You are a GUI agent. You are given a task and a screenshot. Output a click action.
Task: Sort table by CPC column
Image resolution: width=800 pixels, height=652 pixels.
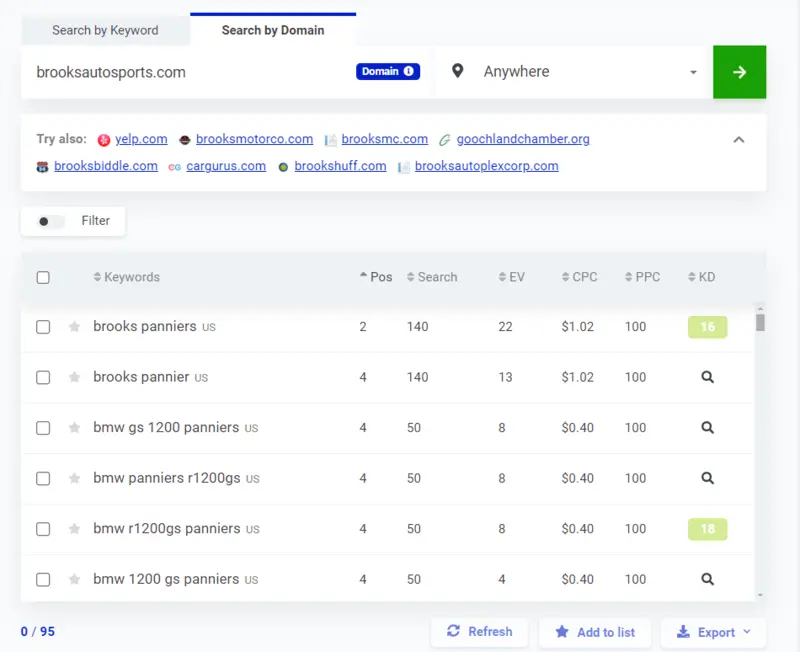pos(579,277)
